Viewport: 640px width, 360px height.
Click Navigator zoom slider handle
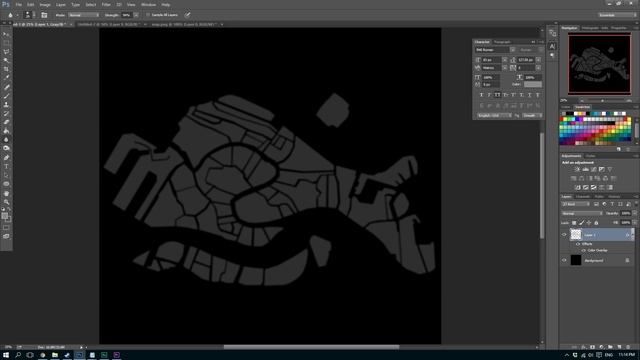602,100
